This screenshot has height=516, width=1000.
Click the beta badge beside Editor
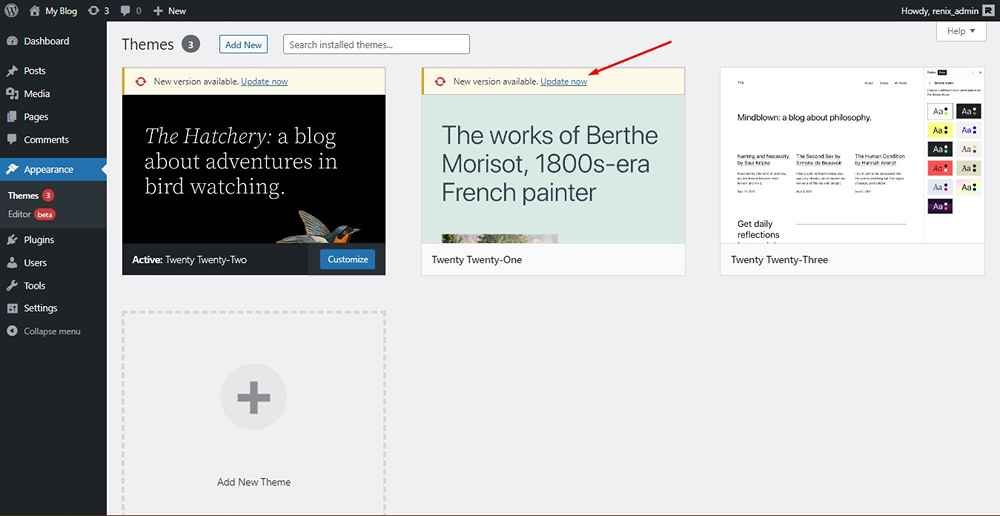(x=45, y=215)
